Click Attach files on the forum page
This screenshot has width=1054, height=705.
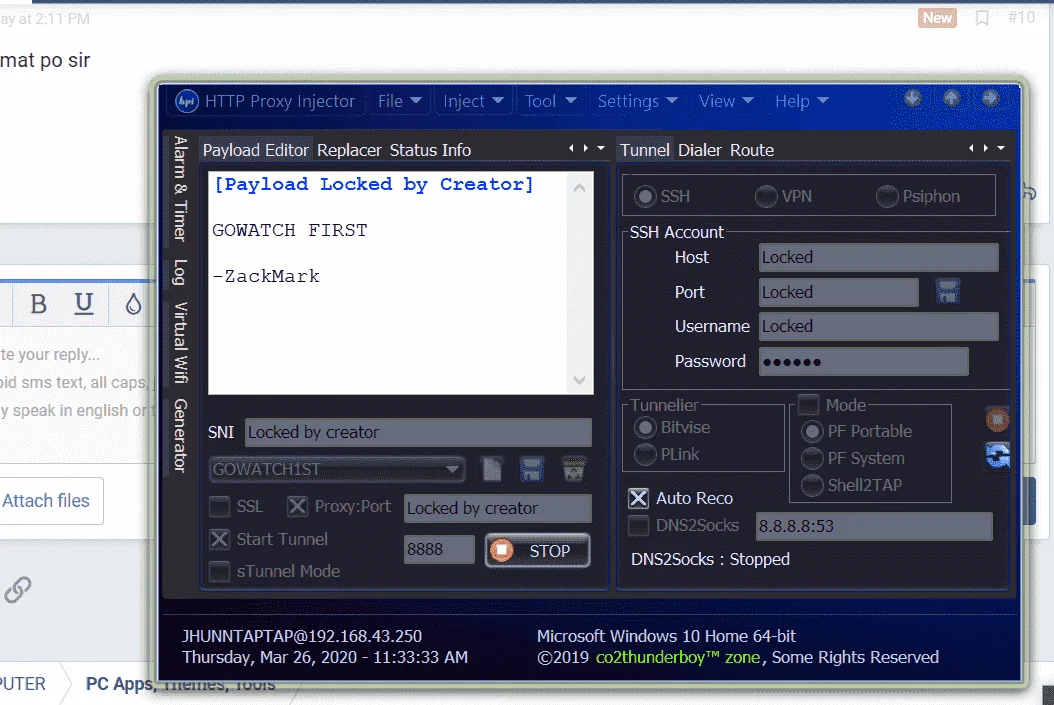[x=46, y=501]
